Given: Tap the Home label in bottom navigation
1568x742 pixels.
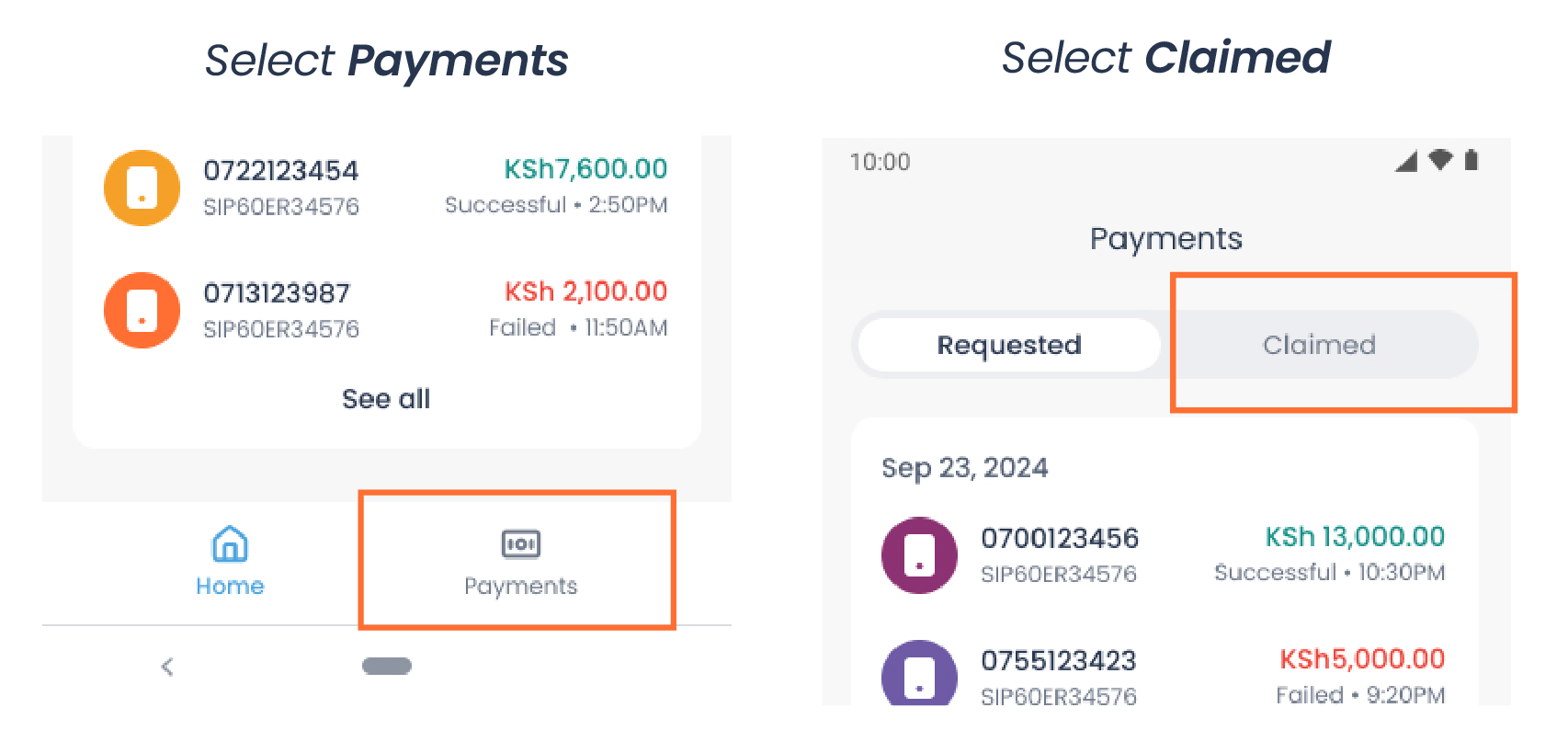Looking at the screenshot, I should (x=229, y=586).
